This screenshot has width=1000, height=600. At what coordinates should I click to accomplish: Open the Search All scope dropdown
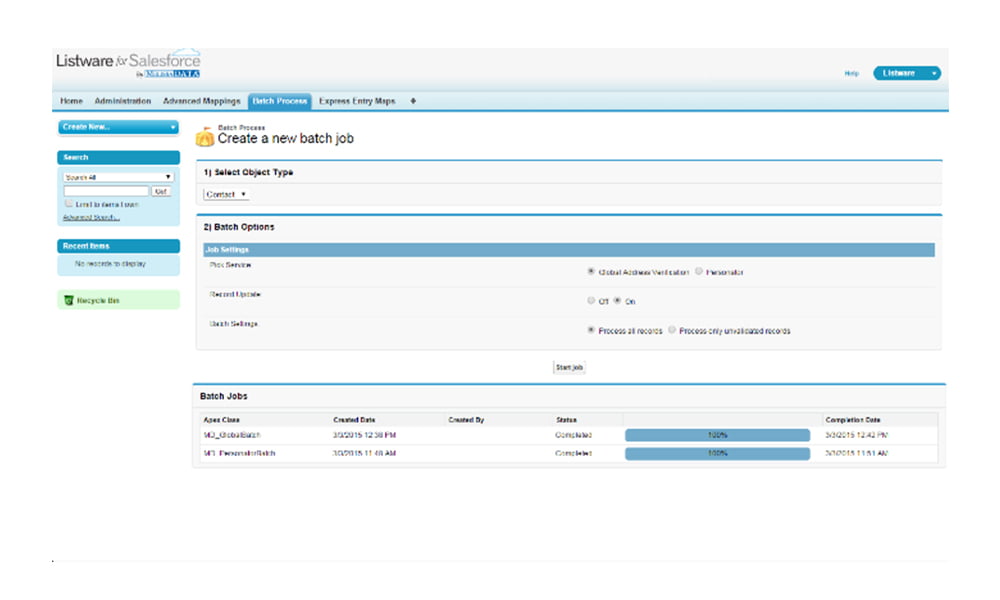click(x=118, y=177)
